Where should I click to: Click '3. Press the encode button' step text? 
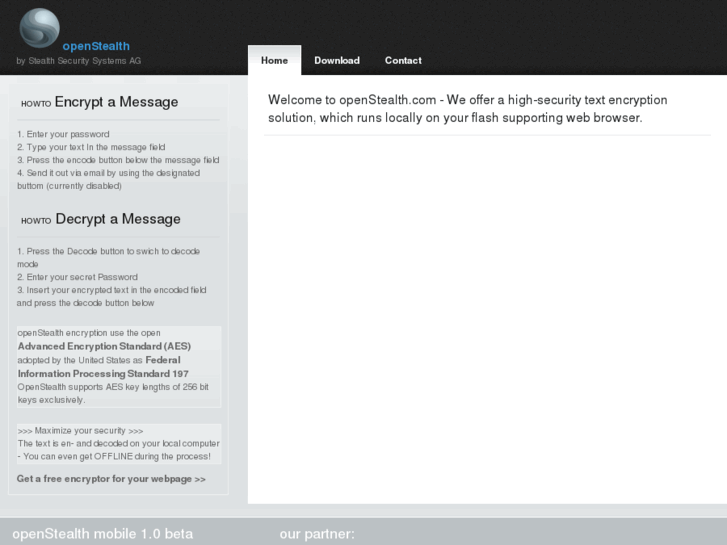click(118, 160)
